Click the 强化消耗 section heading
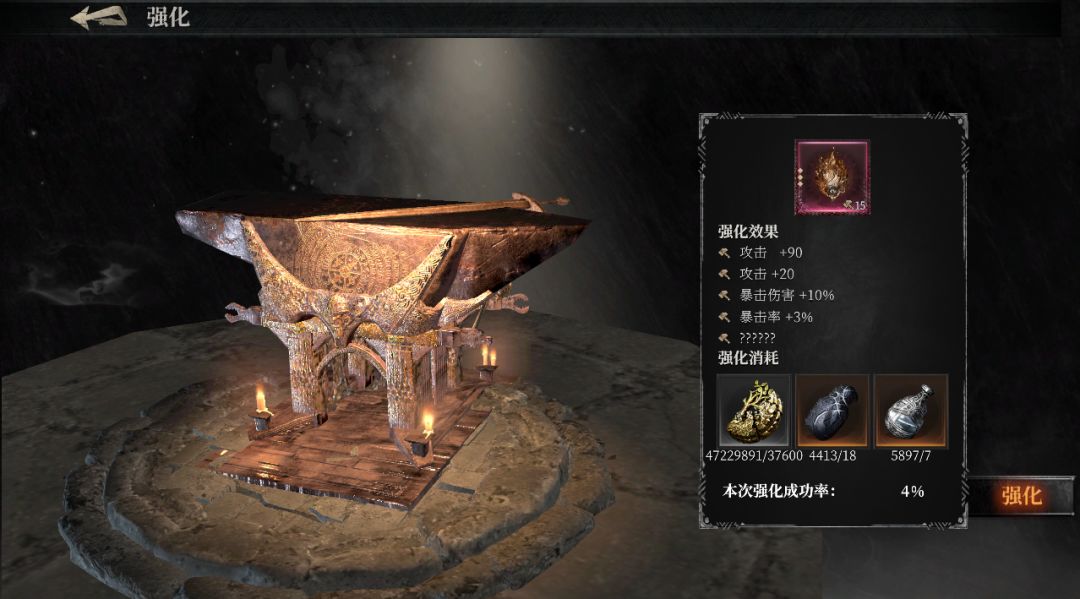This screenshot has height=599, width=1080. (x=748, y=357)
